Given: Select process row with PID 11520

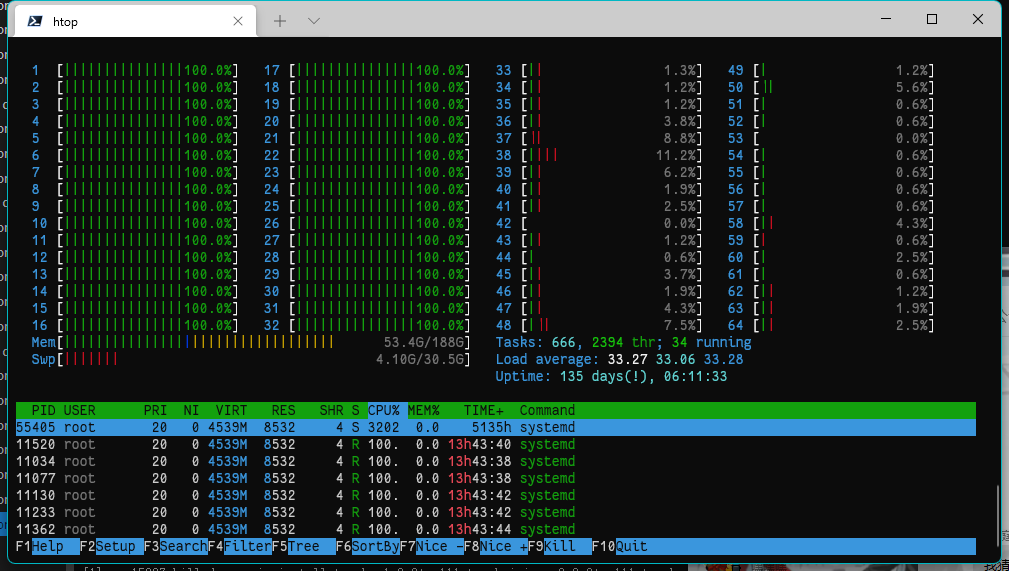Looking at the screenshot, I should 495,444.
